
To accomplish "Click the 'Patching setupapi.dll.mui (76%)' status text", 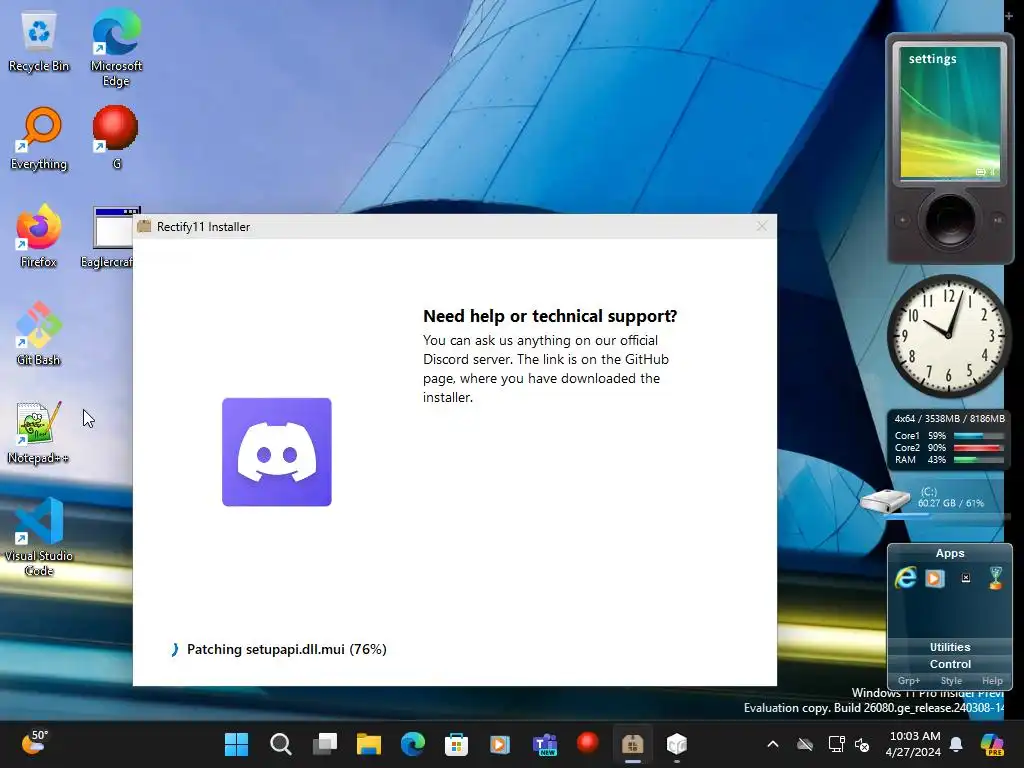I will point(287,649).
